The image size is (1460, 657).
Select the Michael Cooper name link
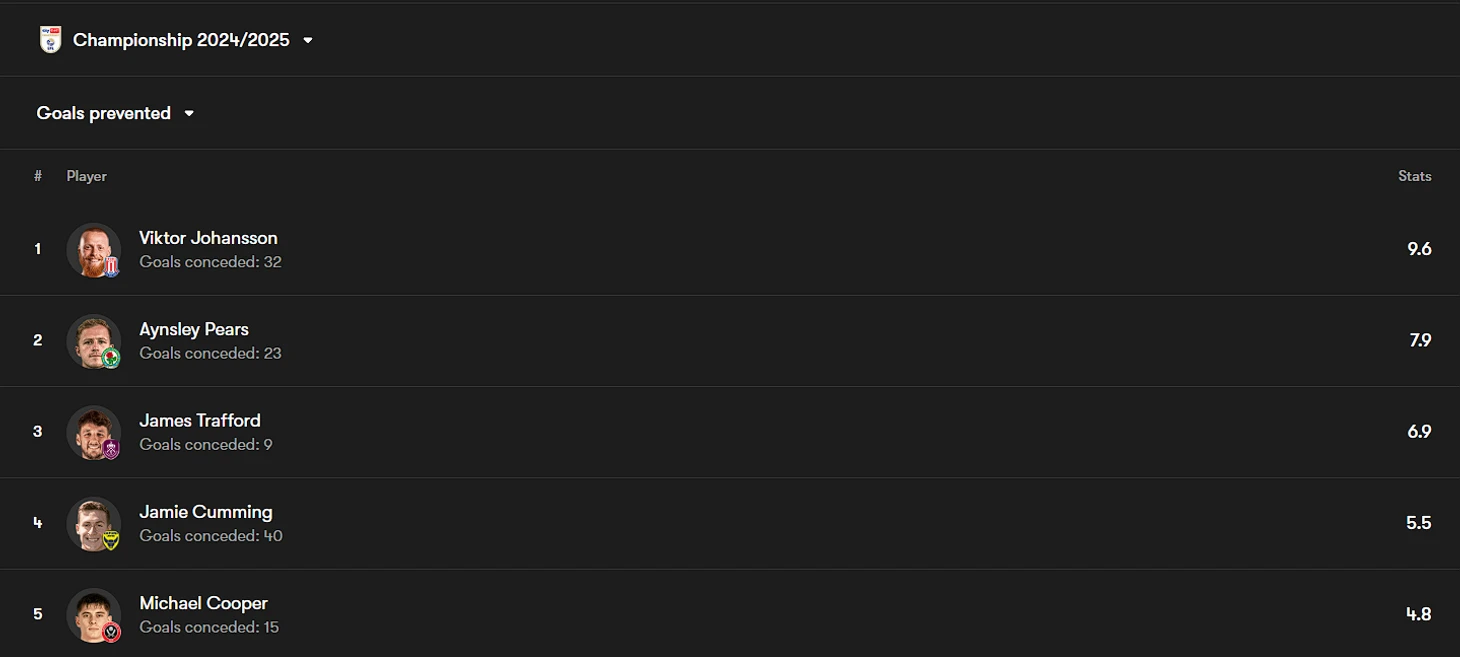click(203, 603)
